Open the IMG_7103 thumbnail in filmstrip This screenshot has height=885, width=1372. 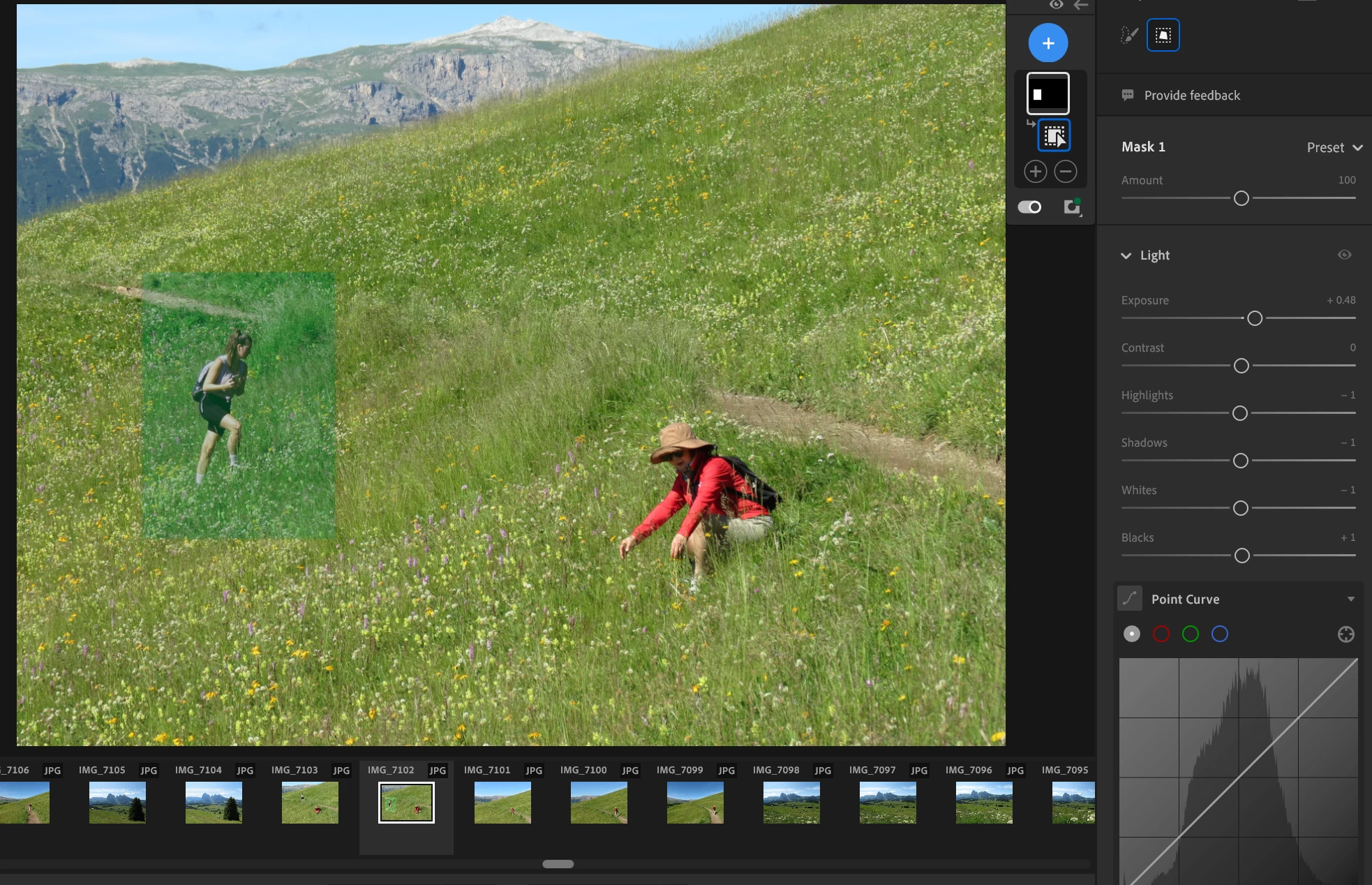click(x=310, y=802)
